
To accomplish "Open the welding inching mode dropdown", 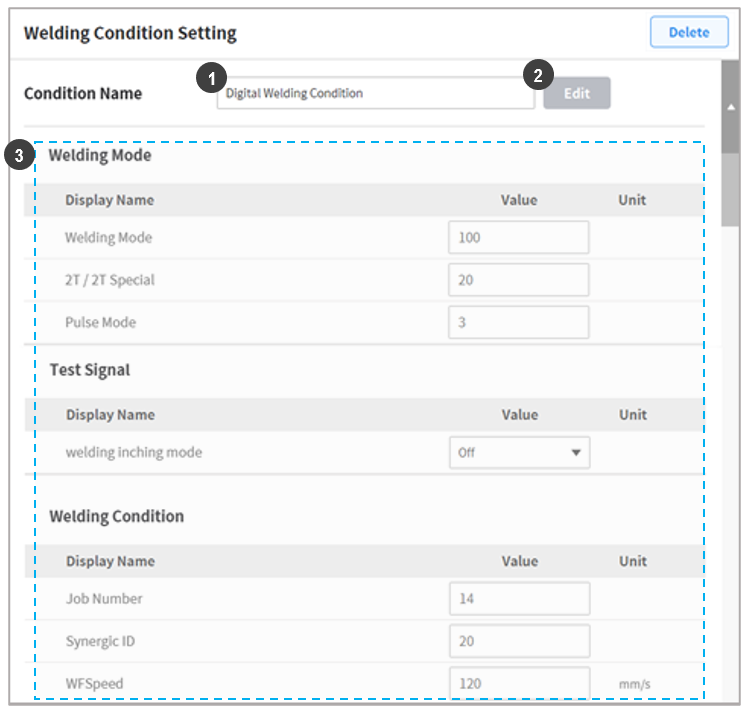I will click(519, 452).
